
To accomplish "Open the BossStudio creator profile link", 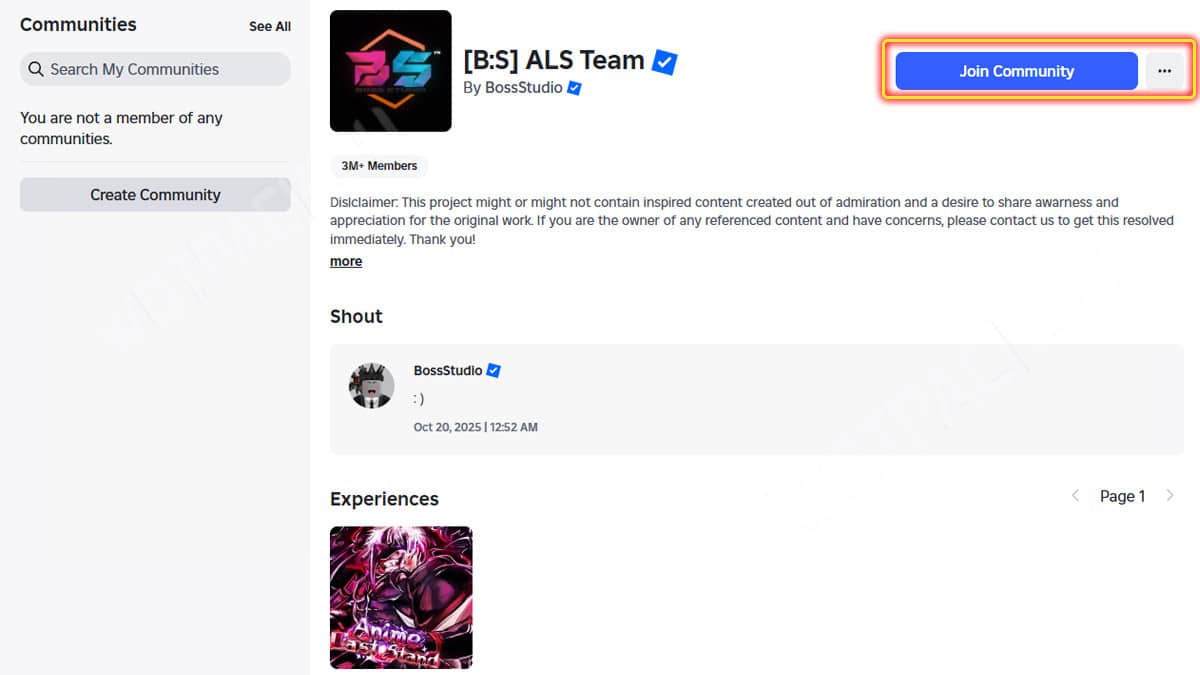I will (x=523, y=88).
